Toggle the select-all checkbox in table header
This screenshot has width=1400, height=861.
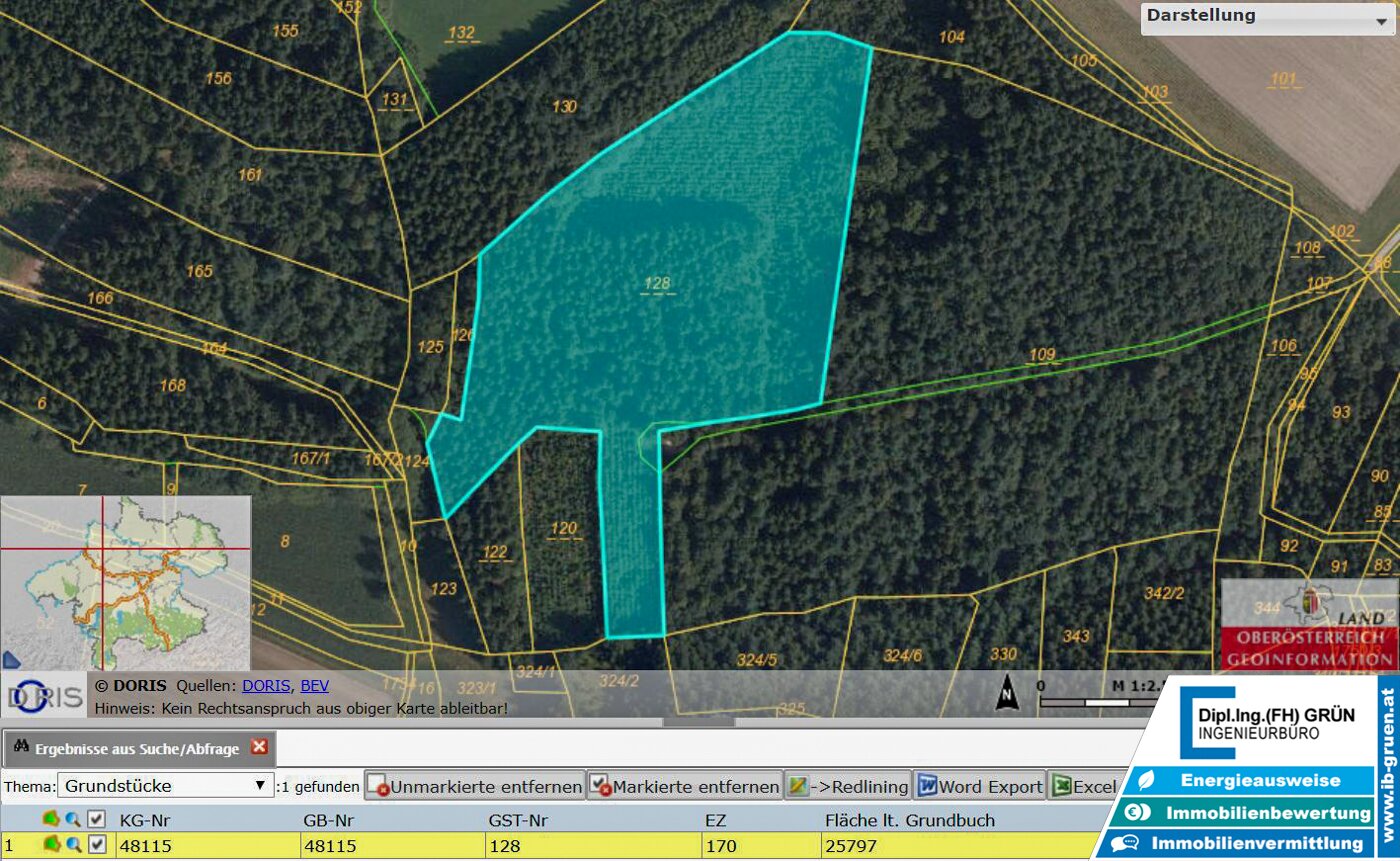[x=97, y=820]
